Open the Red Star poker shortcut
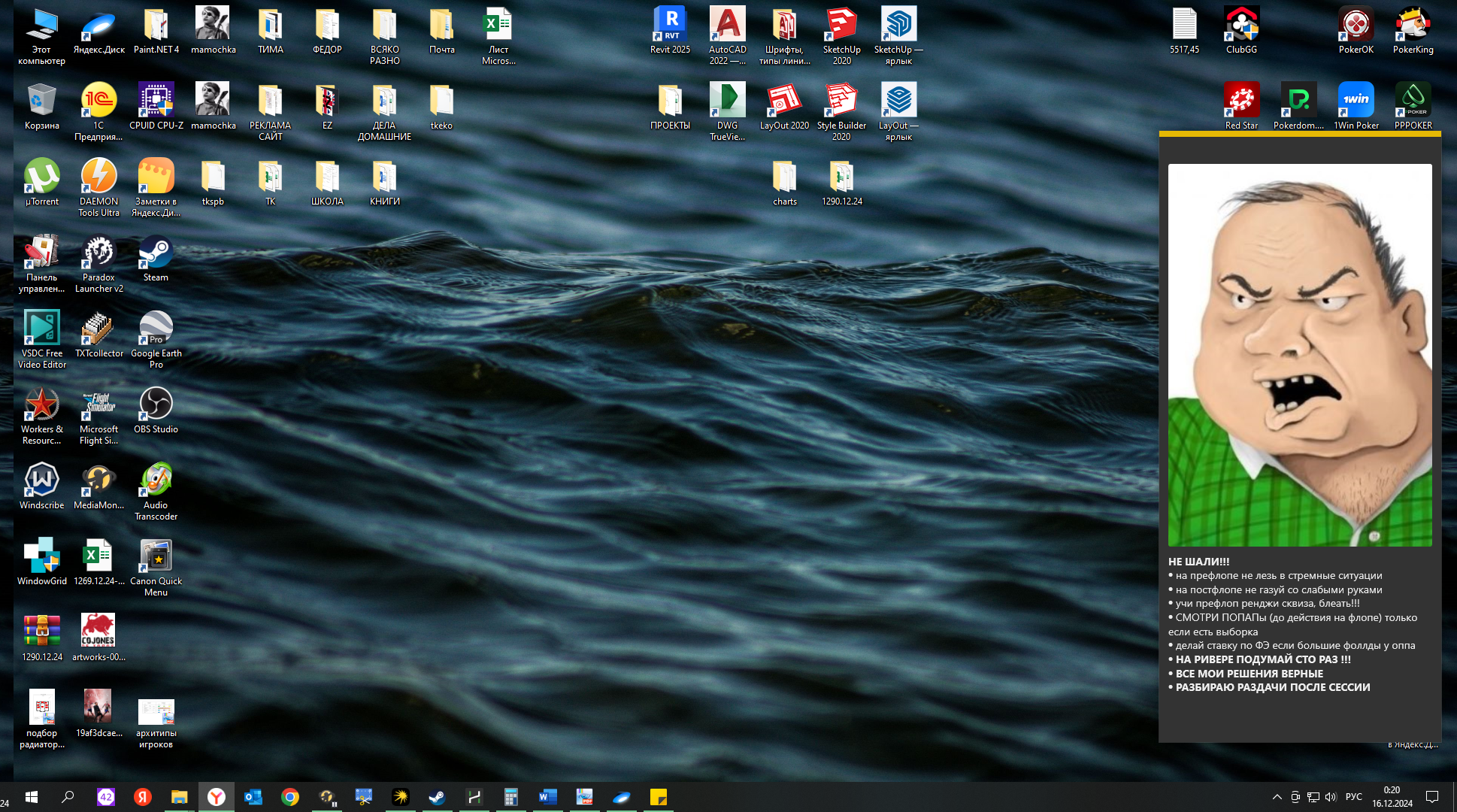The width and height of the screenshot is (1457, 812). tap(1241, 107)
